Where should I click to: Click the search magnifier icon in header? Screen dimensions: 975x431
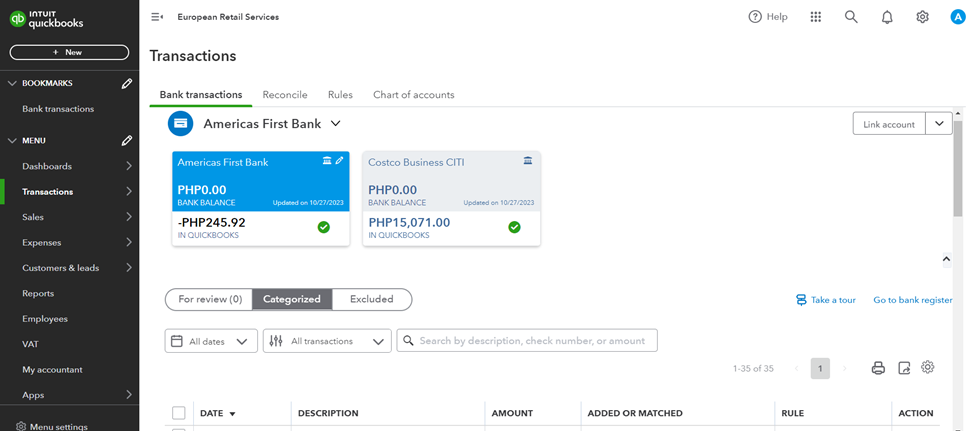coord(851,17)
